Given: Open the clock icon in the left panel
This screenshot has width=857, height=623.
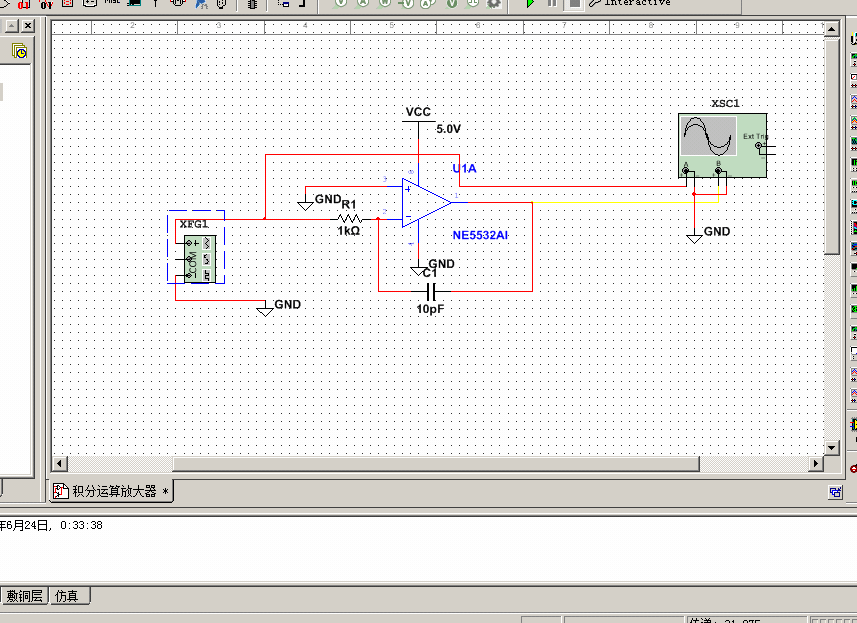Looking at the screenshot, I should 19,51.
